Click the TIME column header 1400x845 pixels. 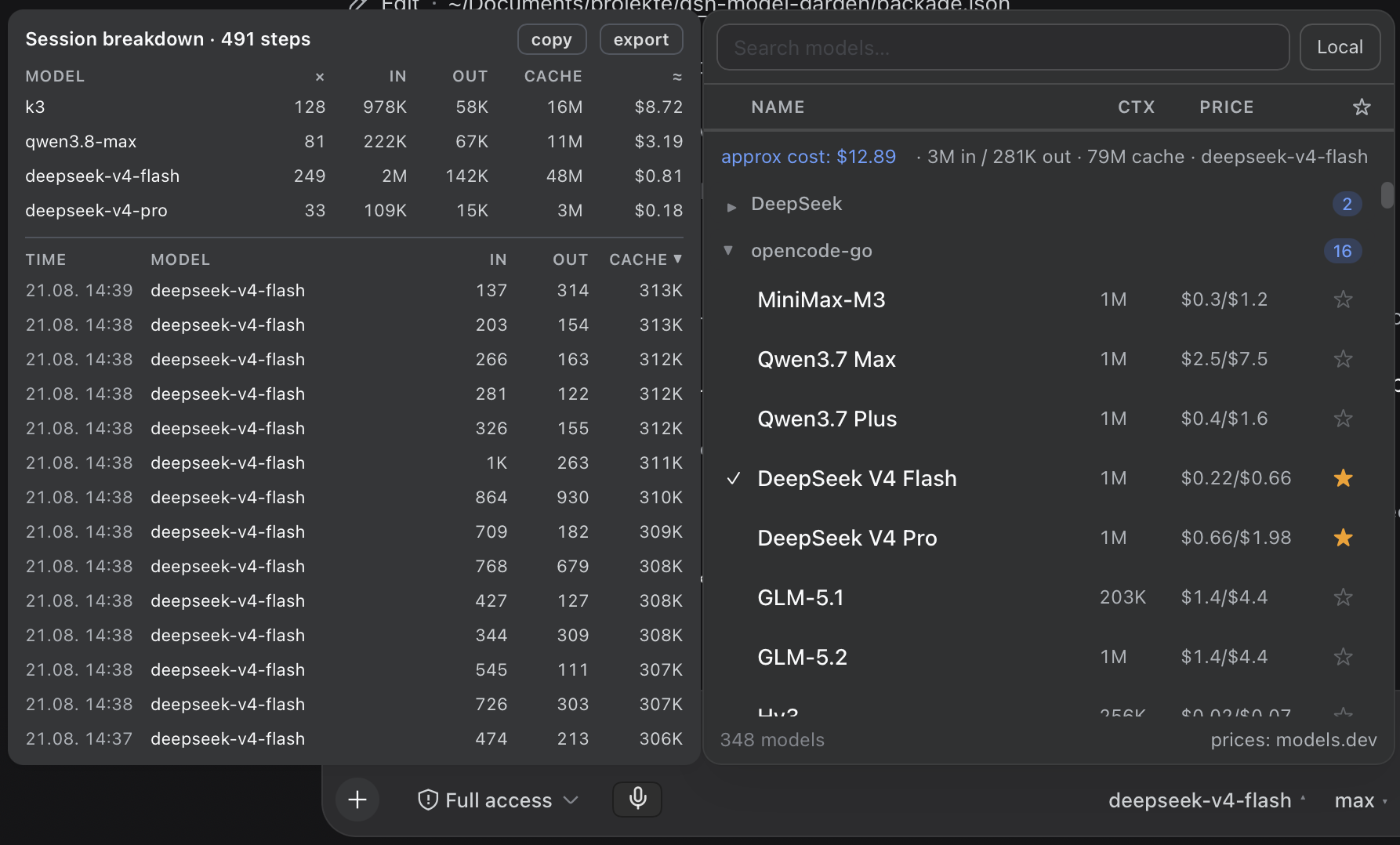45,259
